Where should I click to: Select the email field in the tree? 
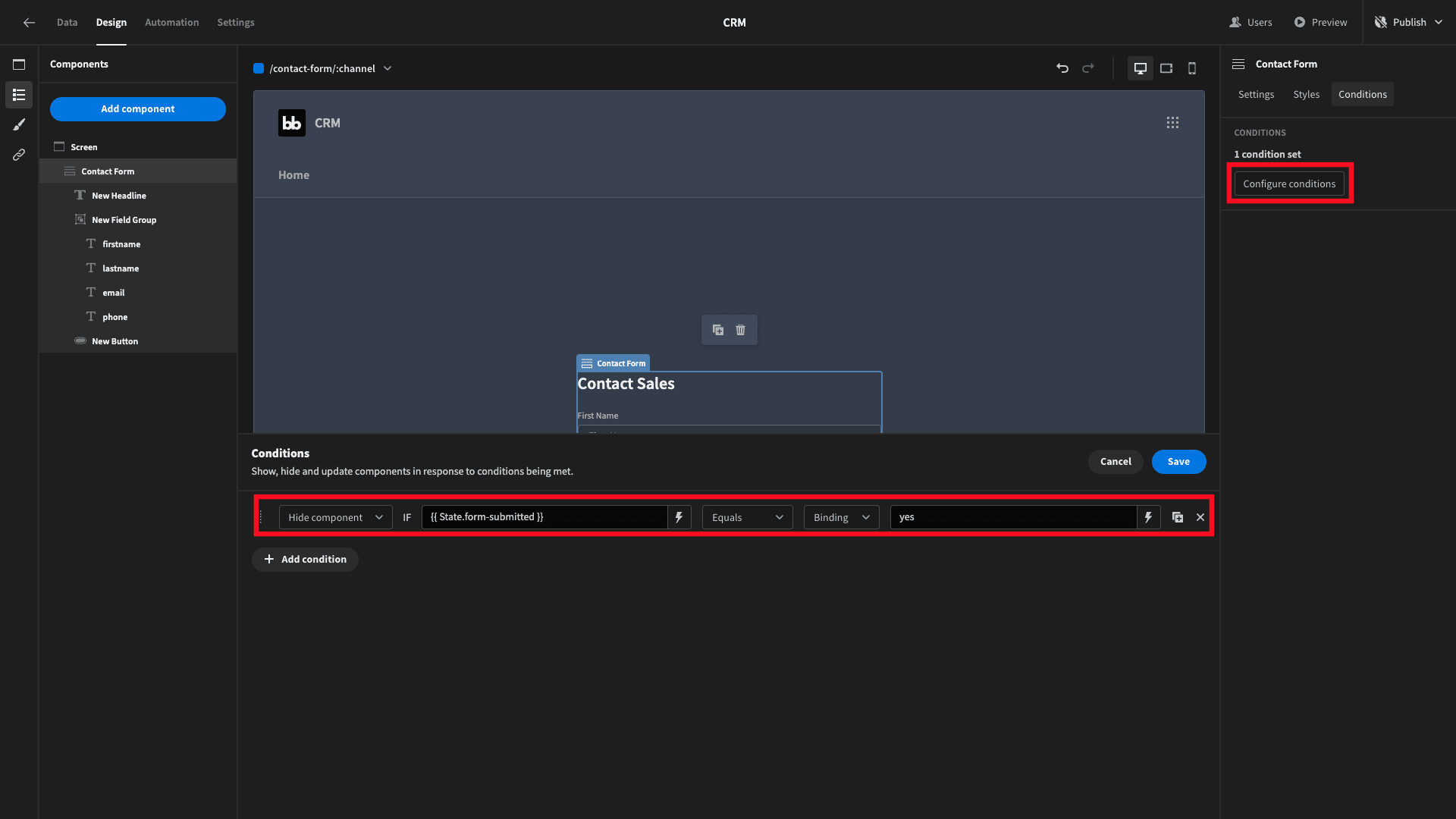coord(138,293)
